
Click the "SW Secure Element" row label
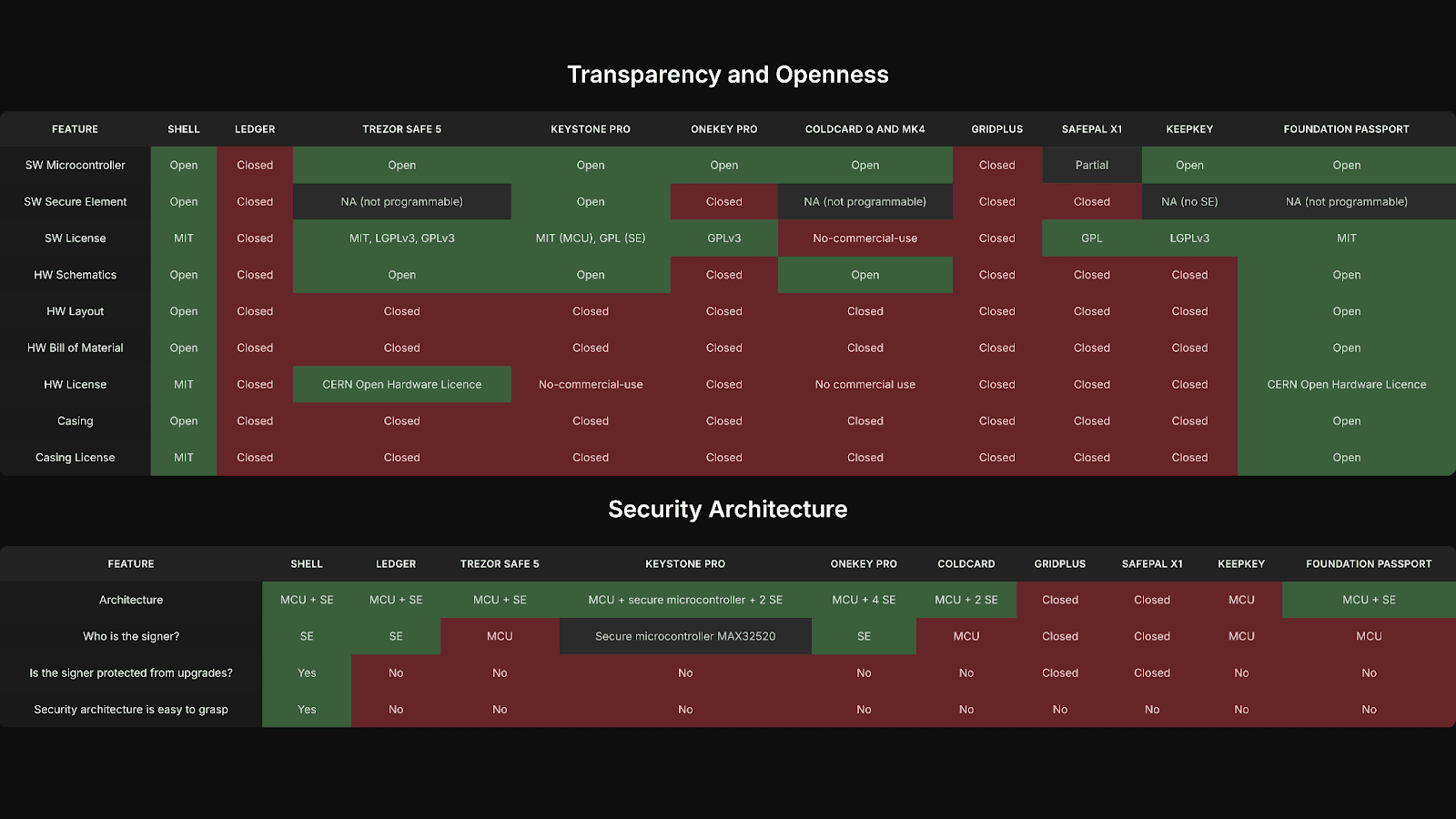click(76, 202)
